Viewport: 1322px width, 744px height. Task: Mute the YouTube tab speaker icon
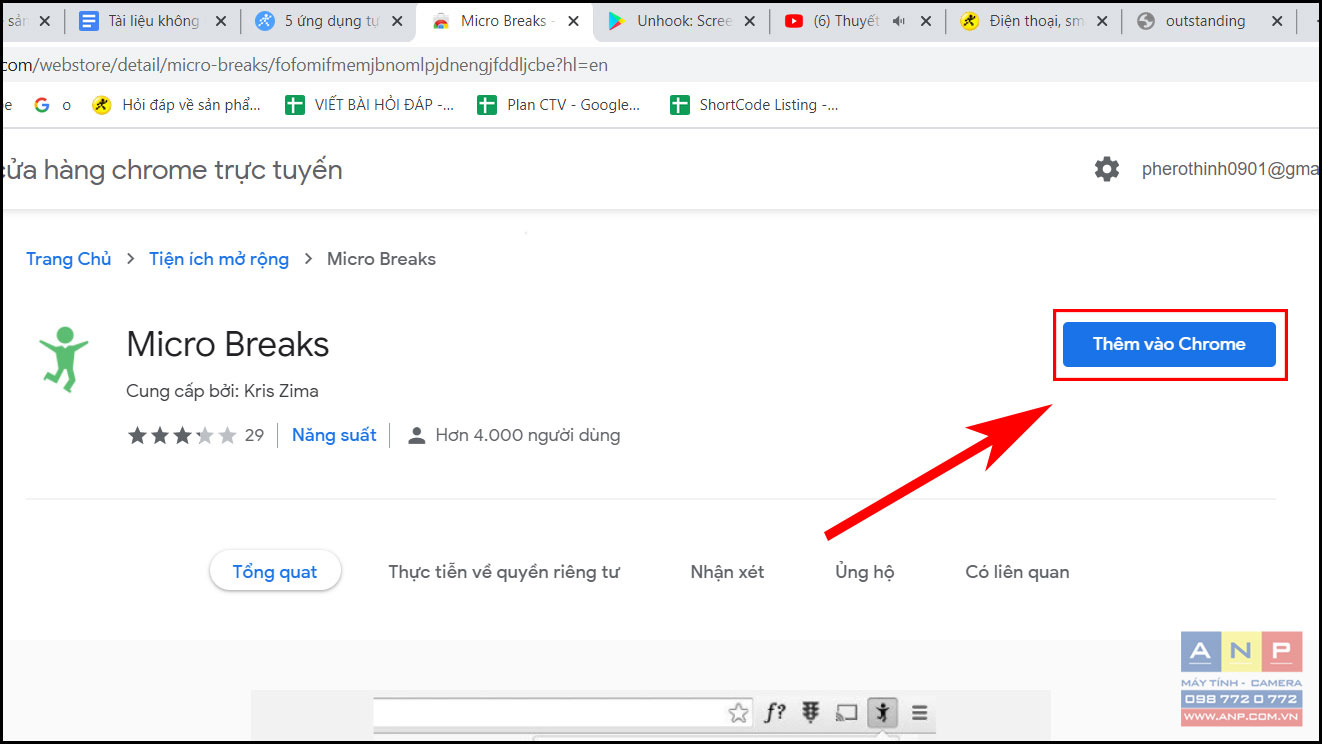(x=898, y=21)
